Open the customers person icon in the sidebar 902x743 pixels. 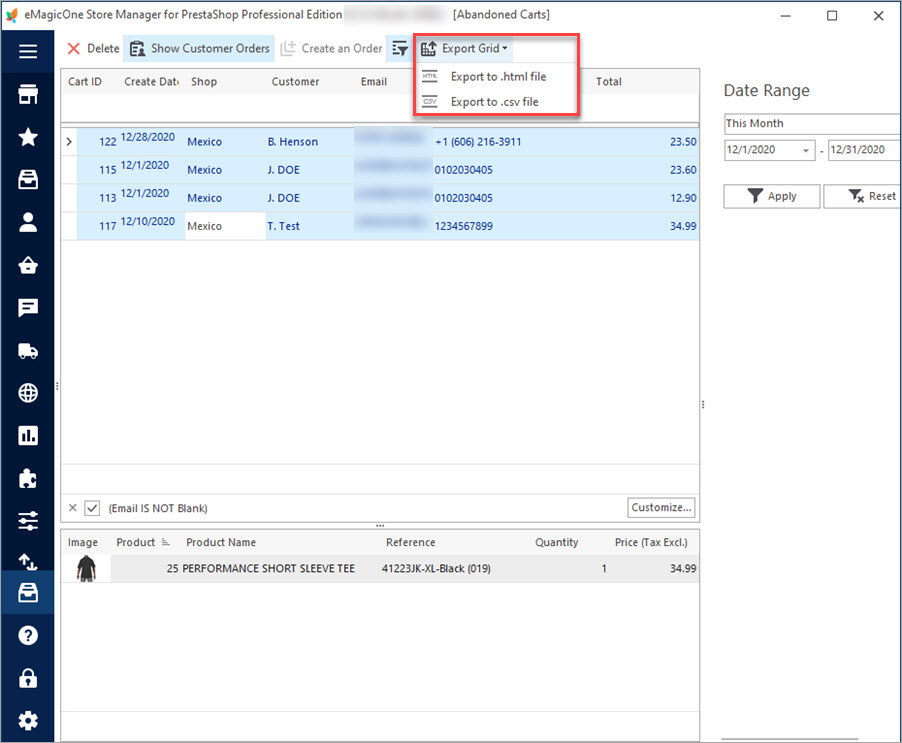pyautogui.click(x=28, y=222)
